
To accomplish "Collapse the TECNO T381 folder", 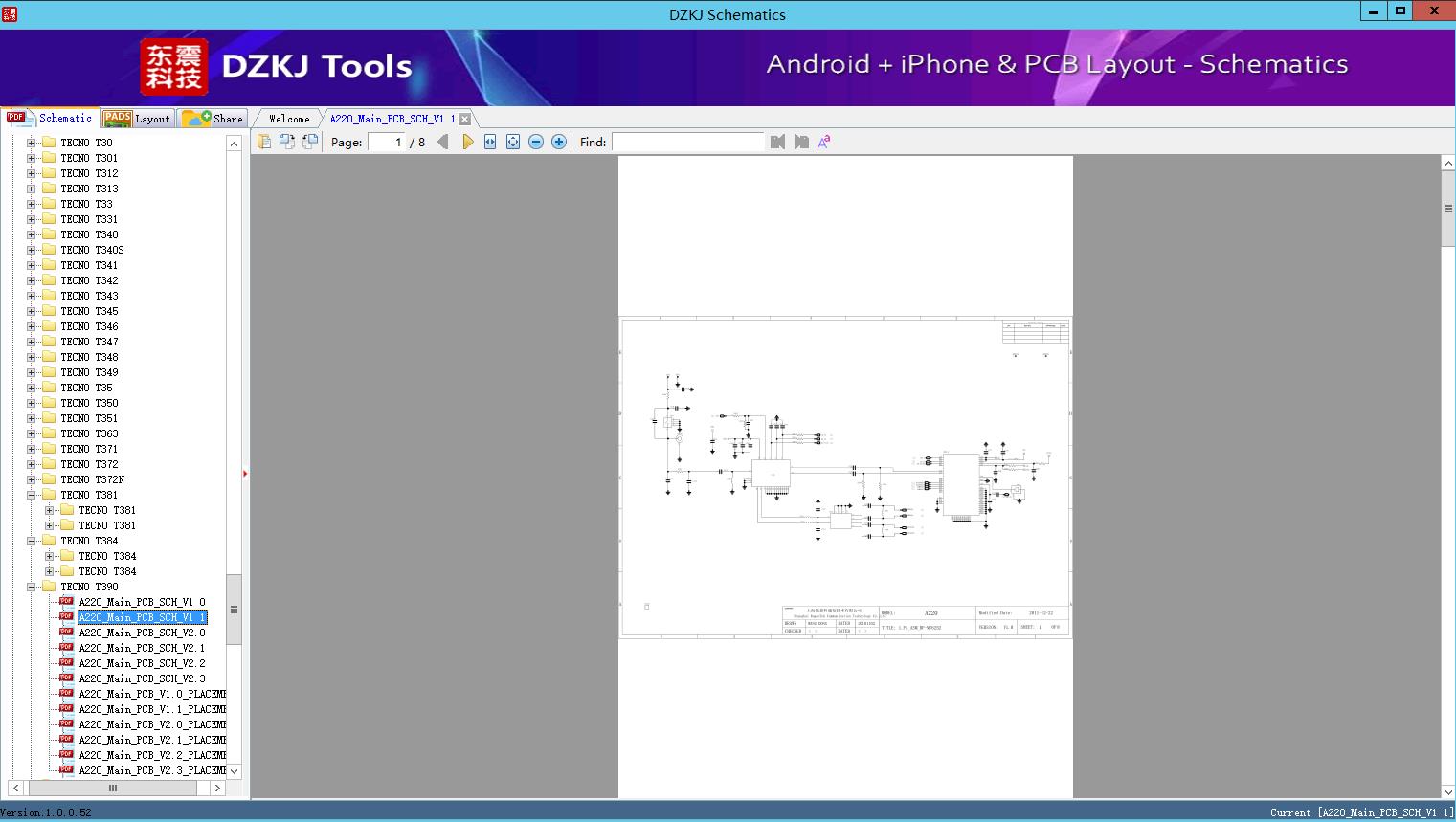I will pos(31,495).
